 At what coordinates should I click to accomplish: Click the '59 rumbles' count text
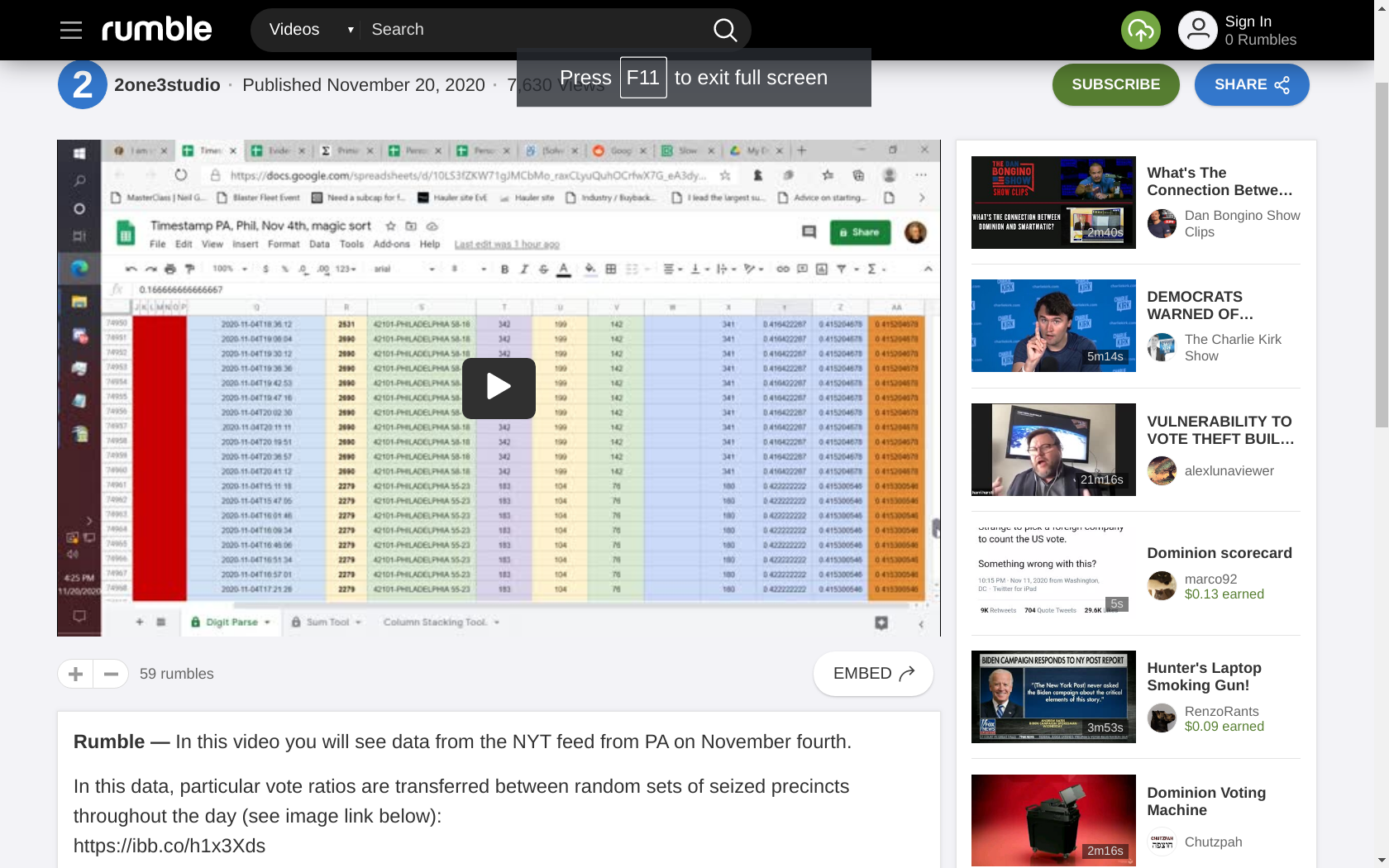pos(177,674)
